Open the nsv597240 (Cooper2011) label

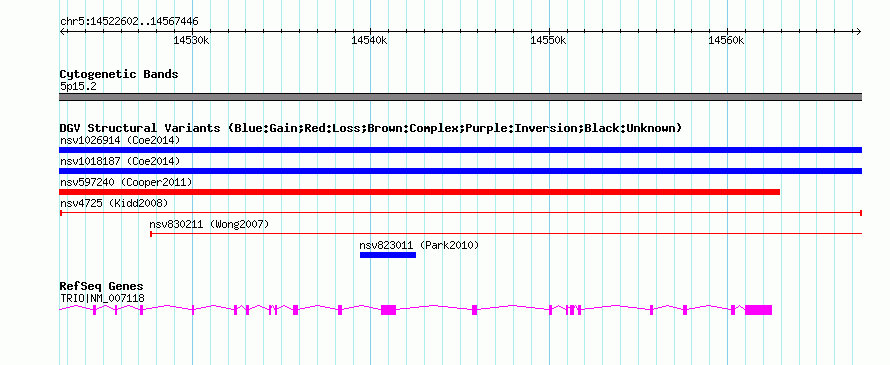pyautogui.click(x=126, y=182)
